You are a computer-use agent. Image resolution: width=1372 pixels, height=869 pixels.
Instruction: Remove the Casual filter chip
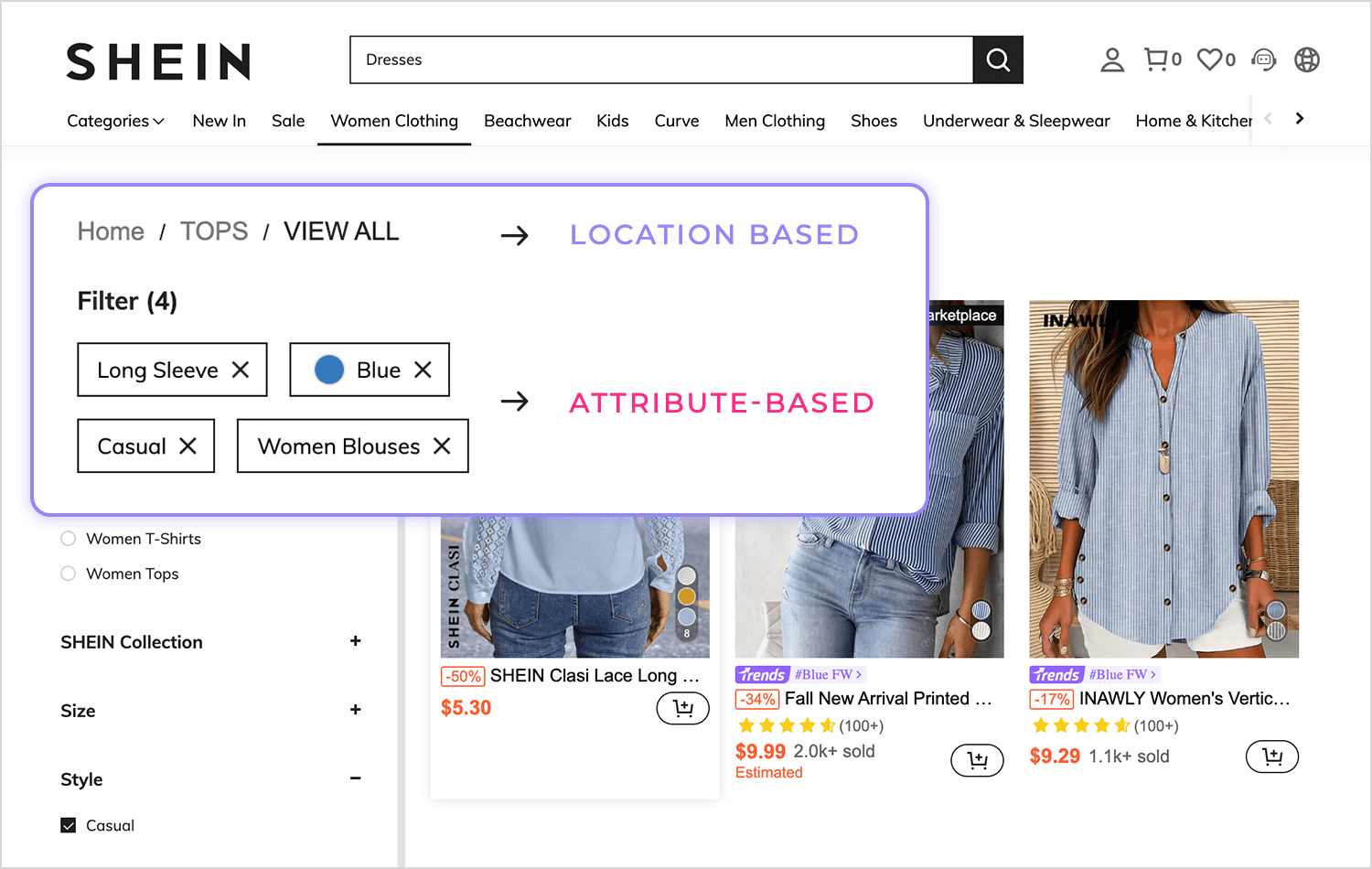coord(188,445)
